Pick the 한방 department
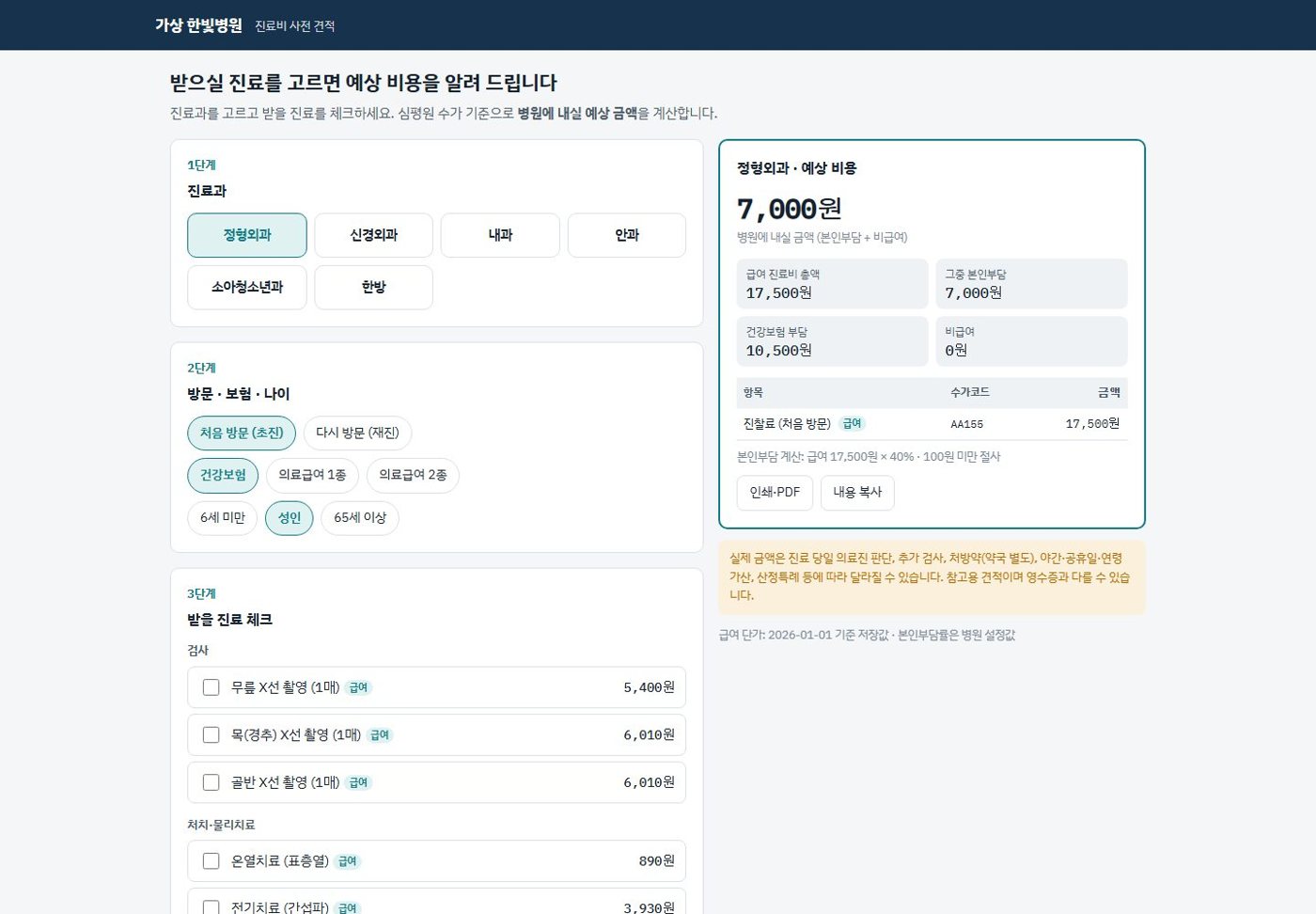The width and height of the screenshot is (1316, 914). click(373, 287)
